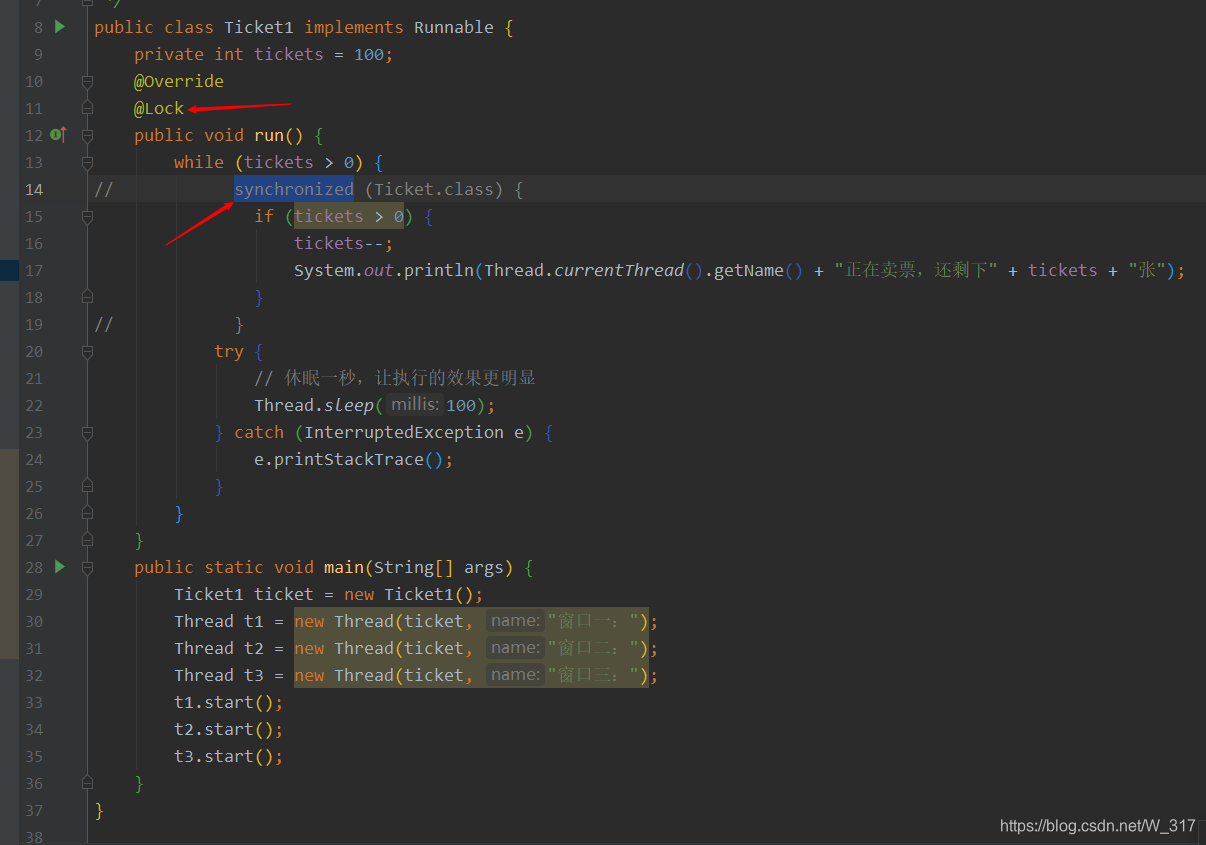The image size is (1206, 845).
Task: Click the value 100 in the tickets field
Action: tap(369, 54)
